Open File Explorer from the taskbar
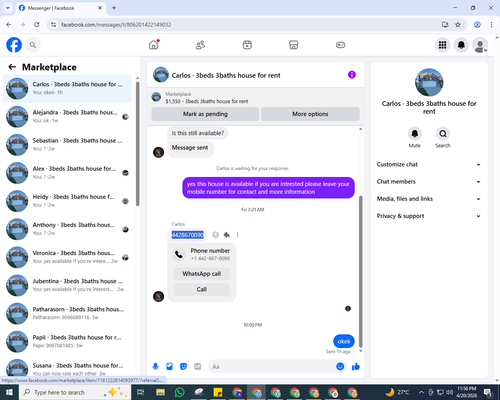Viewport: 500px width, 400px height. [160, 392]
